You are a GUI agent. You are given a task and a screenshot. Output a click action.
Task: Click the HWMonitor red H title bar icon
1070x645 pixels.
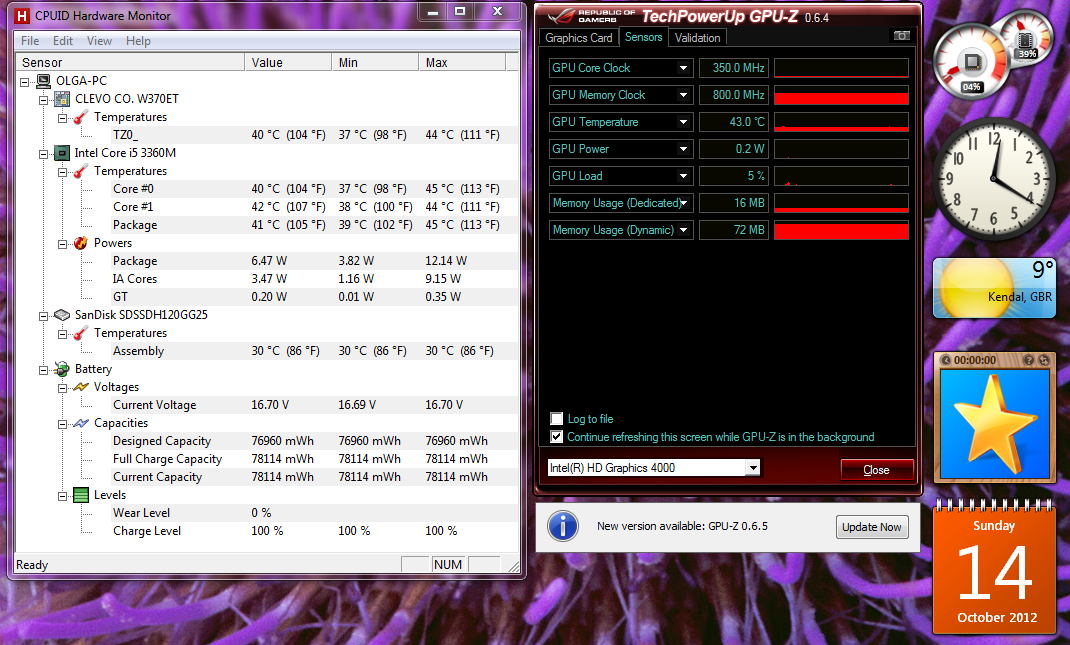point(23,15)
